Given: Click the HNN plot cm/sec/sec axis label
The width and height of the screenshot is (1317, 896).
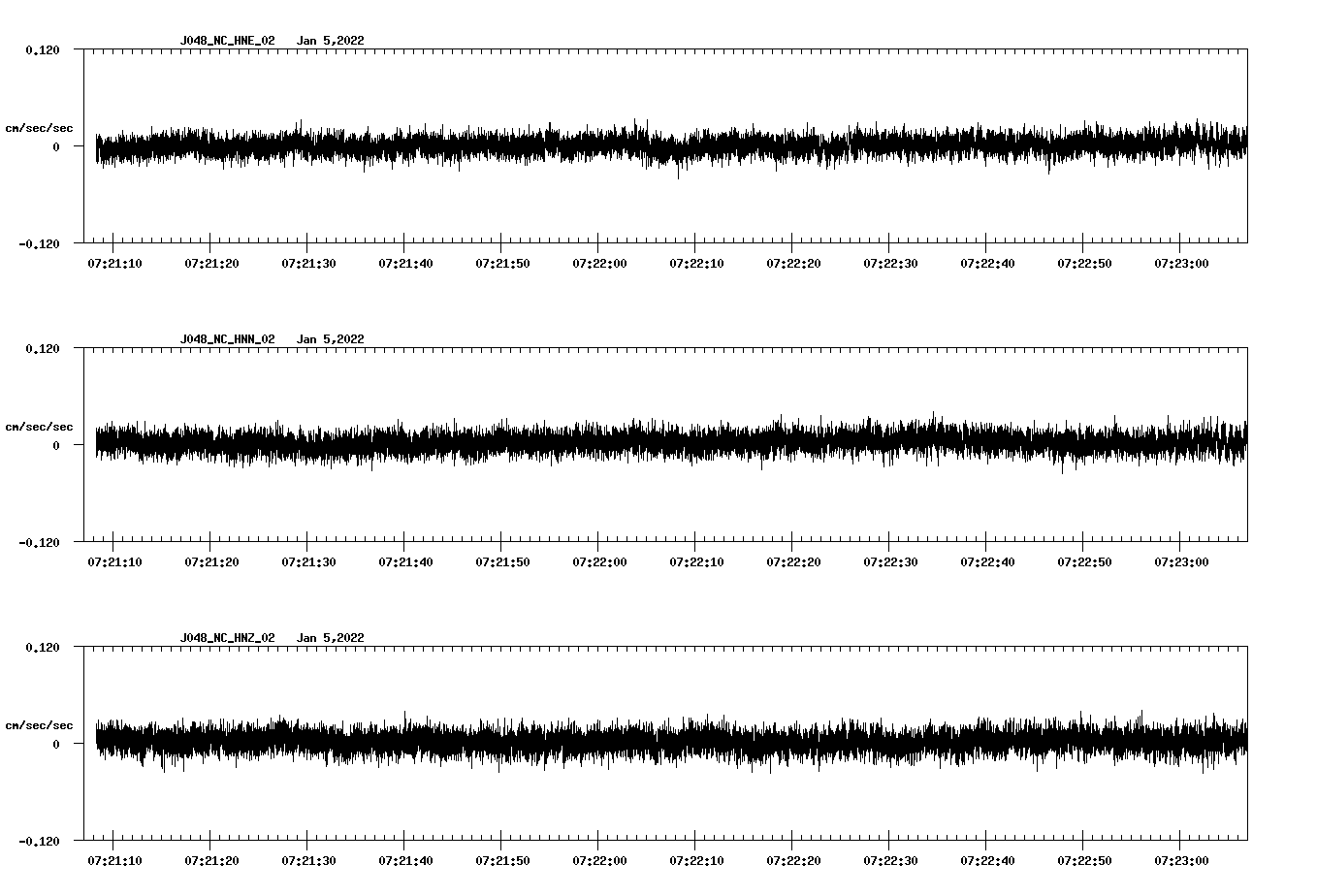Looking at the screenshot, I should click(39, 427).
